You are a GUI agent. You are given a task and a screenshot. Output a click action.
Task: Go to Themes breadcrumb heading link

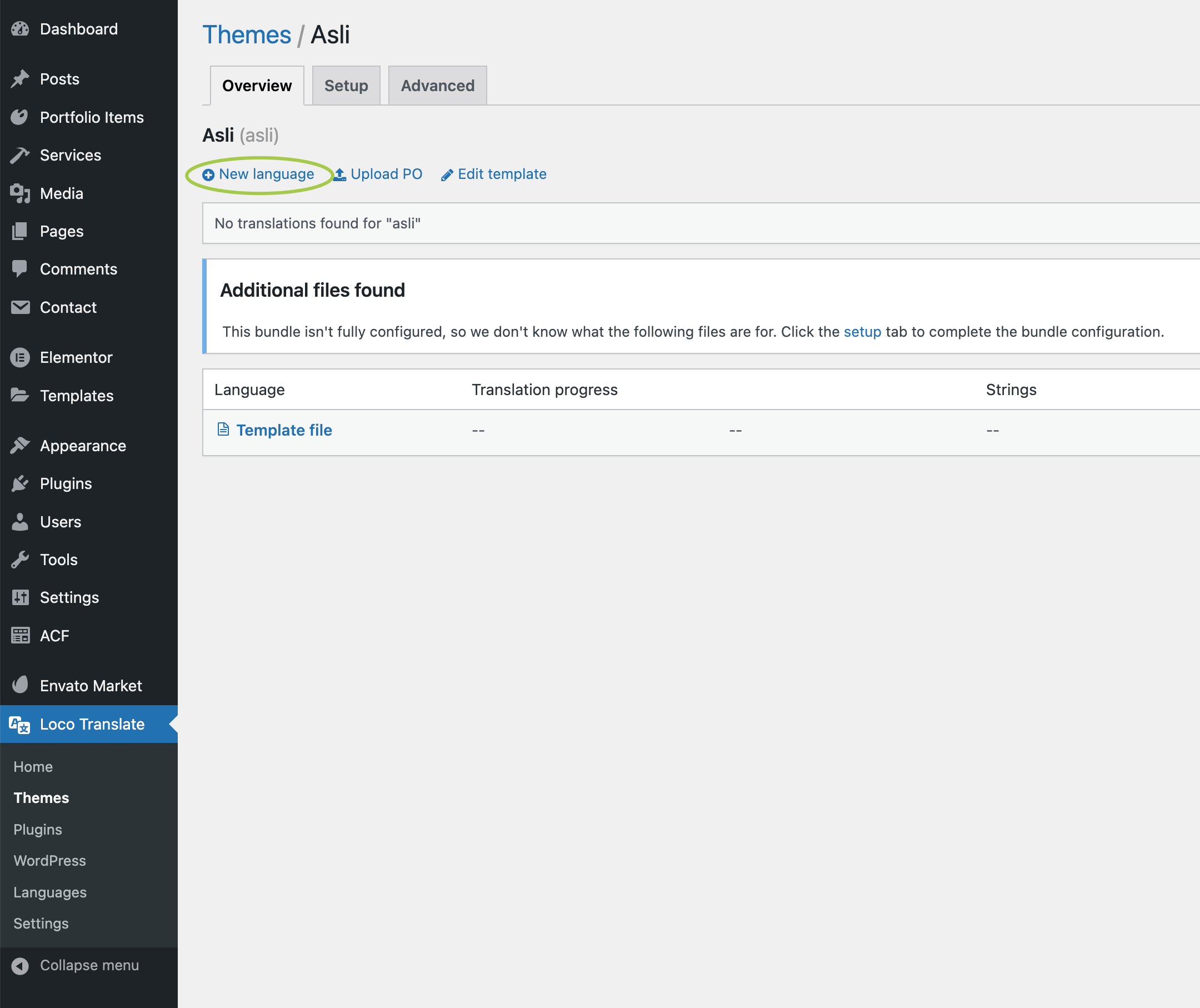246,35
